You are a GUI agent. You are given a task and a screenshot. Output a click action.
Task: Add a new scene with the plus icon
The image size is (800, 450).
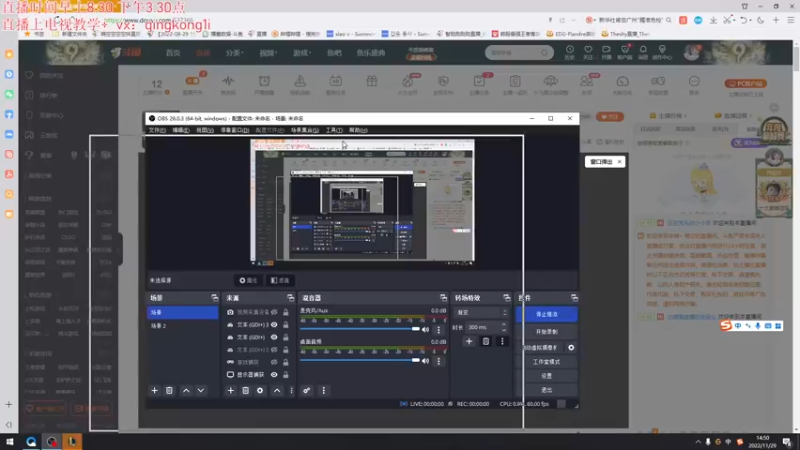[155, 390]
